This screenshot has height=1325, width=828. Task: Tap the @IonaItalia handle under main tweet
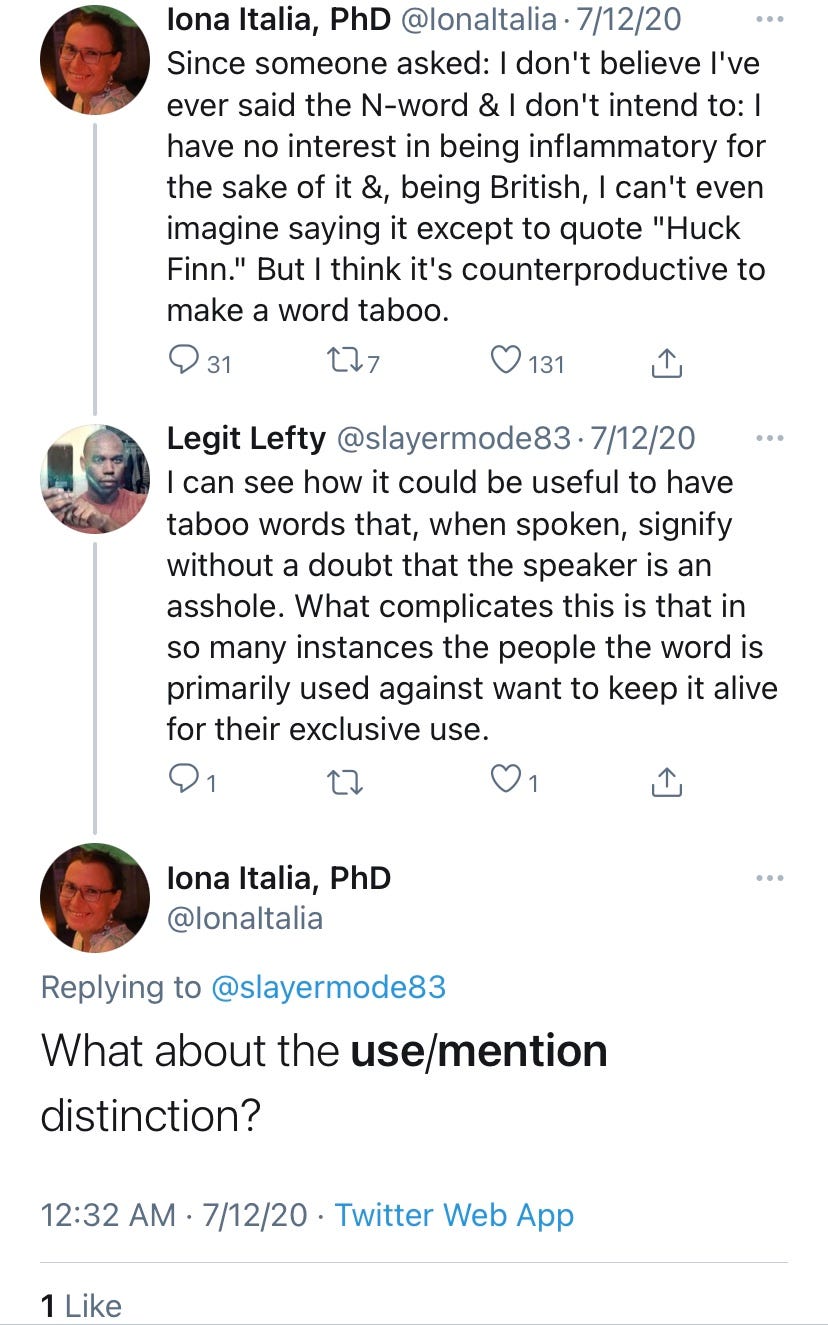(244, 917)
